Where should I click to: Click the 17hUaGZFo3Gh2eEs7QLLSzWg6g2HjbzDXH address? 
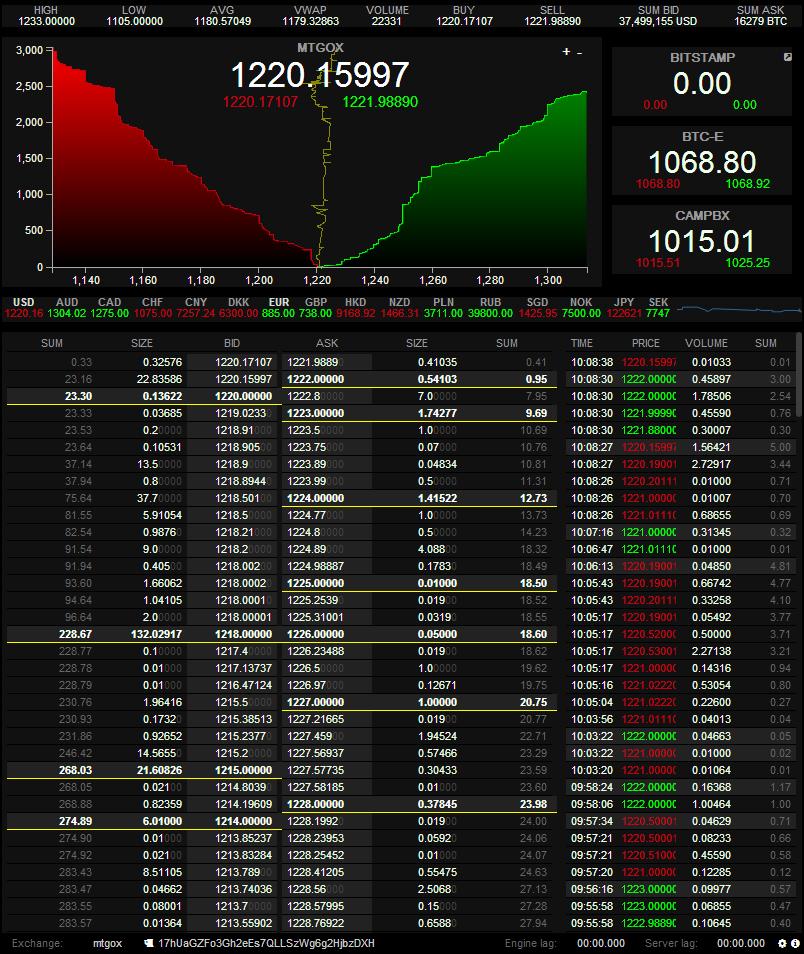(266, 943)
